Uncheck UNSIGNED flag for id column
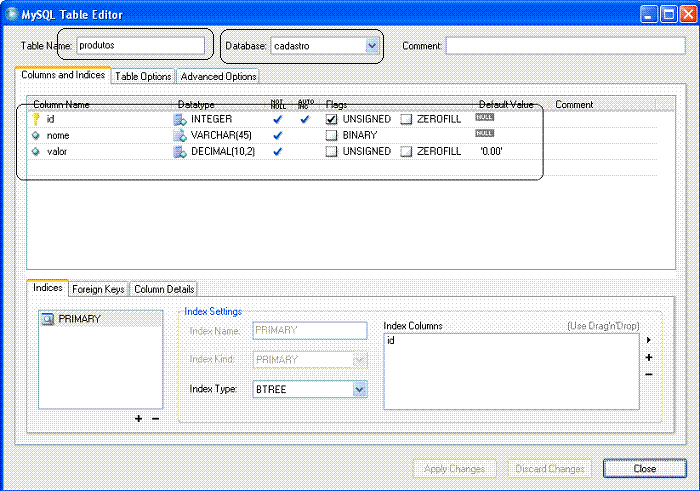Screen dimensions: 700x491 (331, 119)
